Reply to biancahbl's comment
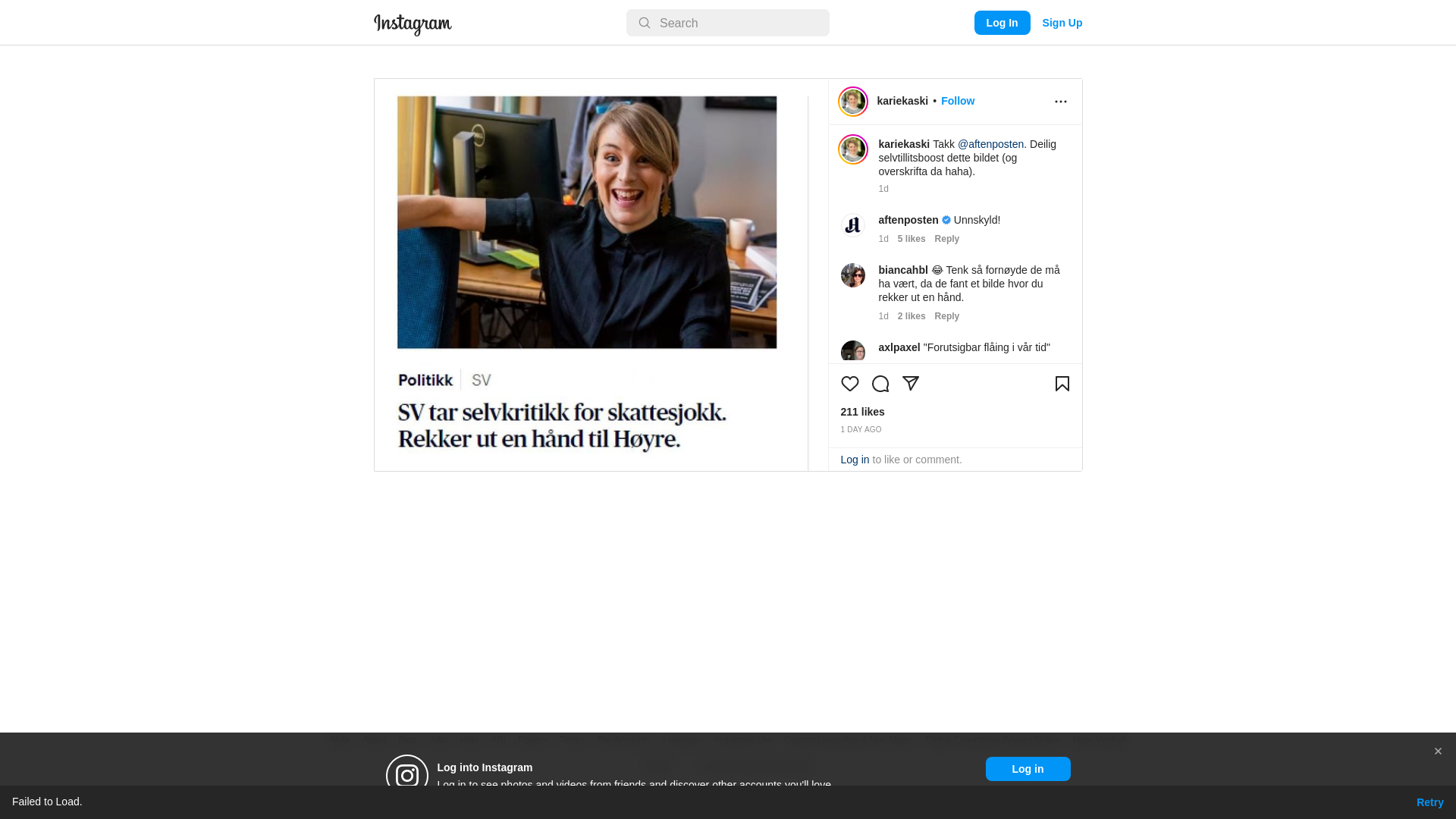The height and width of the screenshot is (819, 1456). [x=946, y=316]
